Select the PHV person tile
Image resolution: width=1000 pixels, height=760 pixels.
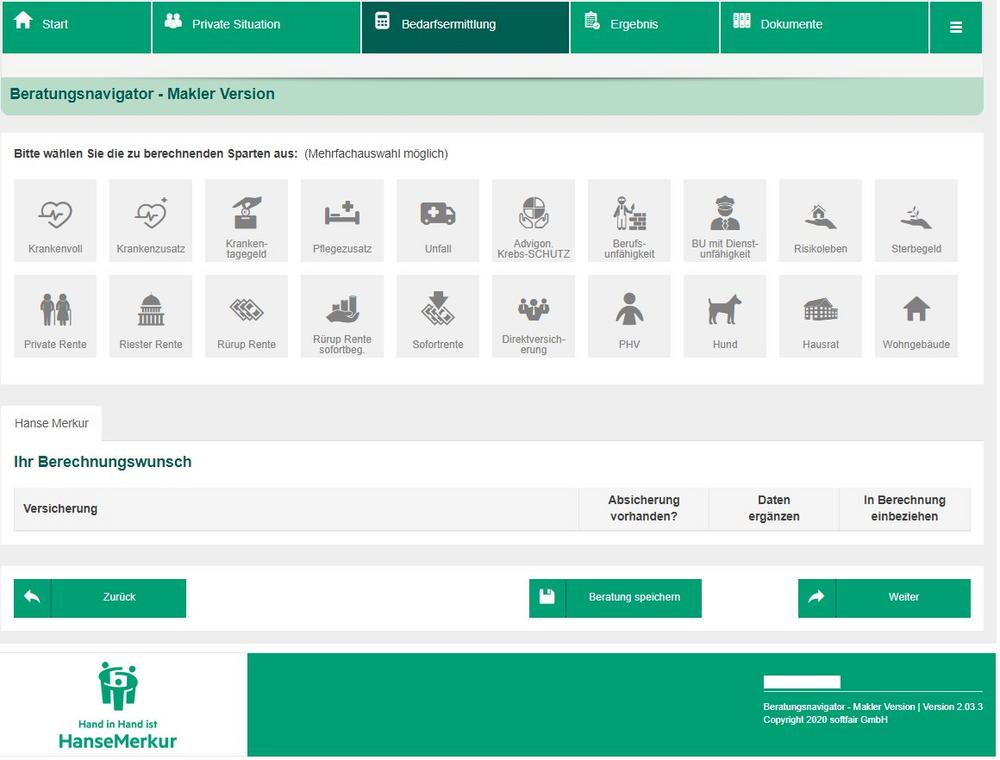(x=629, y=316)
